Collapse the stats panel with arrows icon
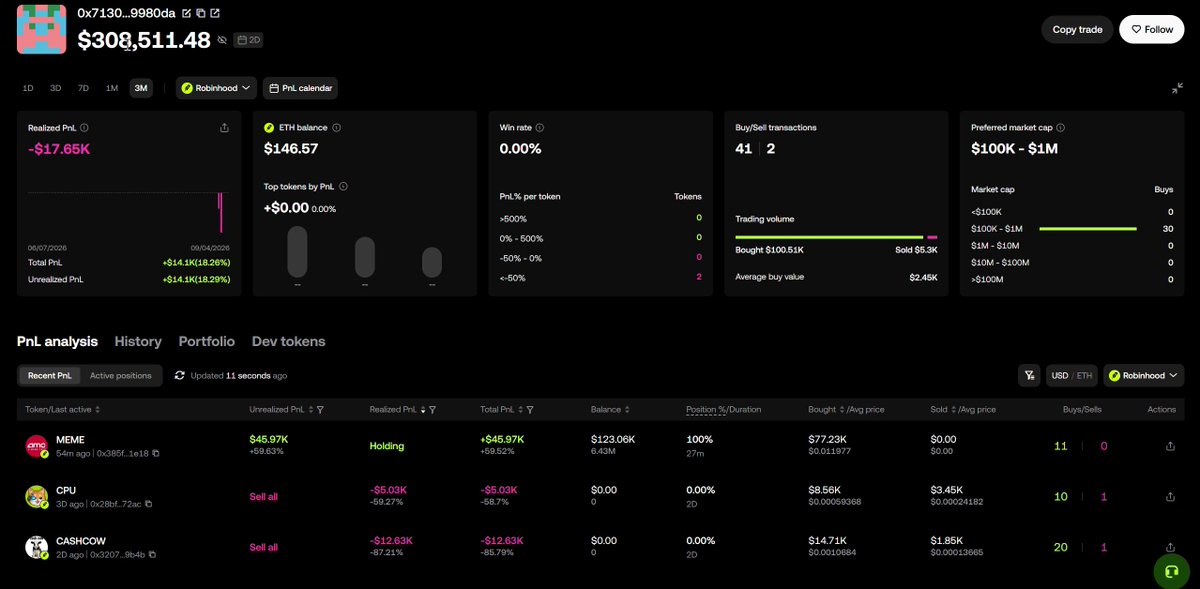Image resolution: width=1200 pixels, height=589 pixels. click(x=1178, y=88)
